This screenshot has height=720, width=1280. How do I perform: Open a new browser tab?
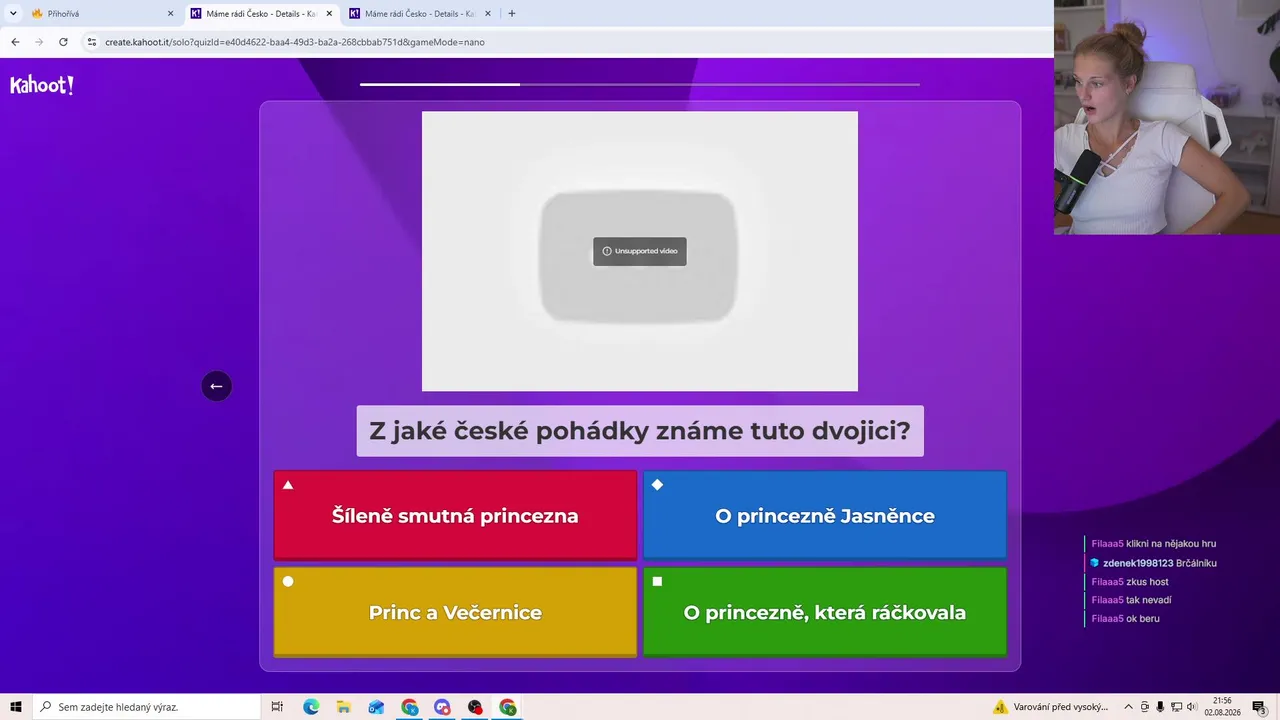point(512,14)
